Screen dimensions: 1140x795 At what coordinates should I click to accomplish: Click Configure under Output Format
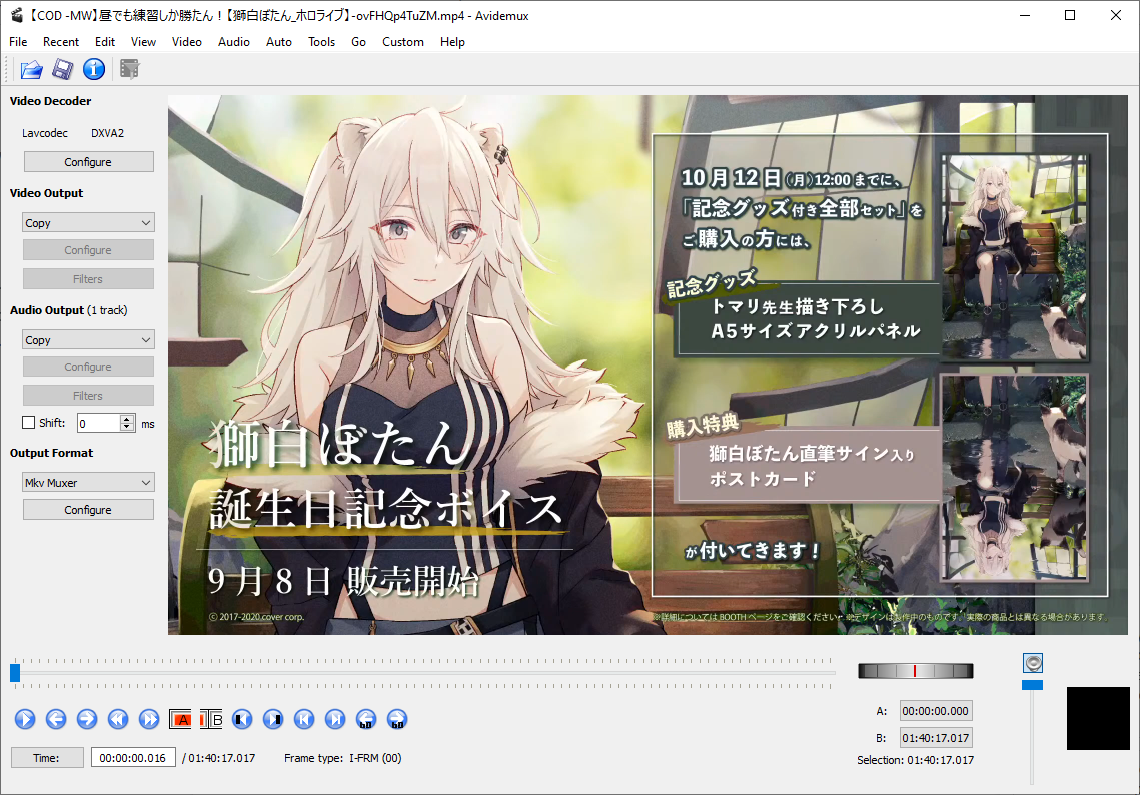pos(88,510)
